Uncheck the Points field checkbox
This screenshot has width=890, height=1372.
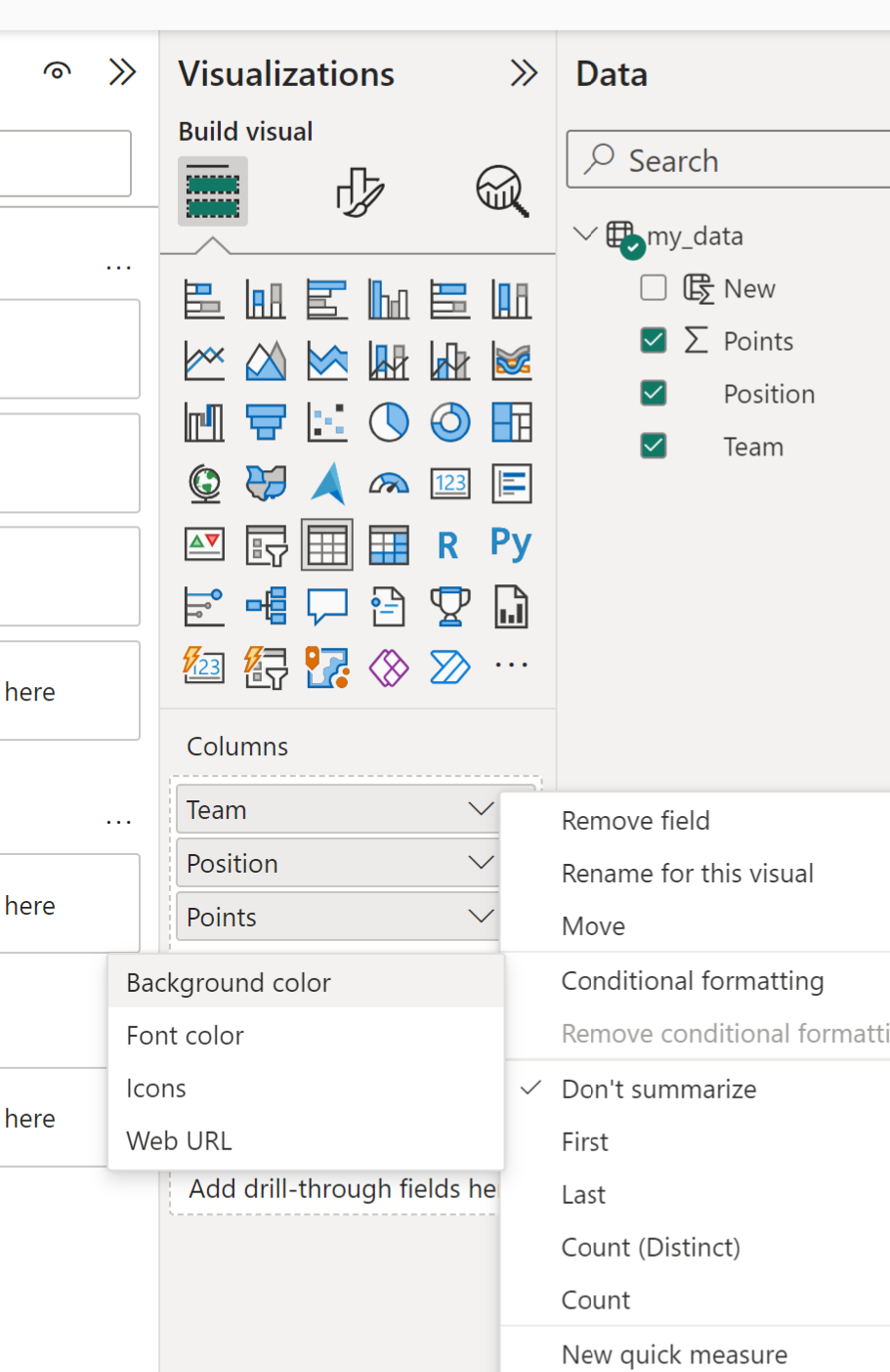click(x=654, y=340)
